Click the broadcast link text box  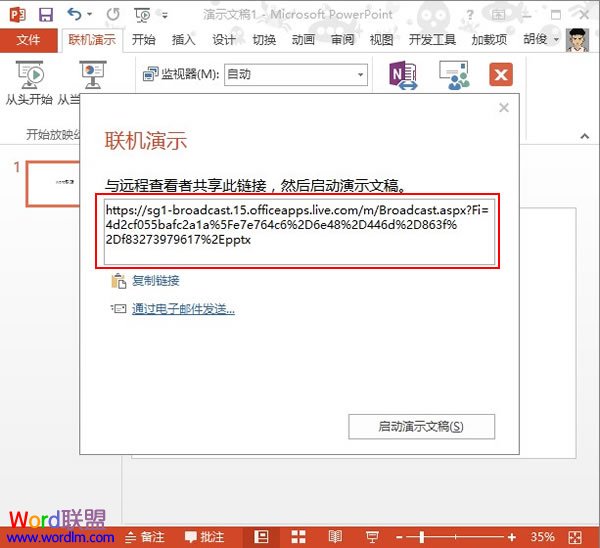[299, 232]
